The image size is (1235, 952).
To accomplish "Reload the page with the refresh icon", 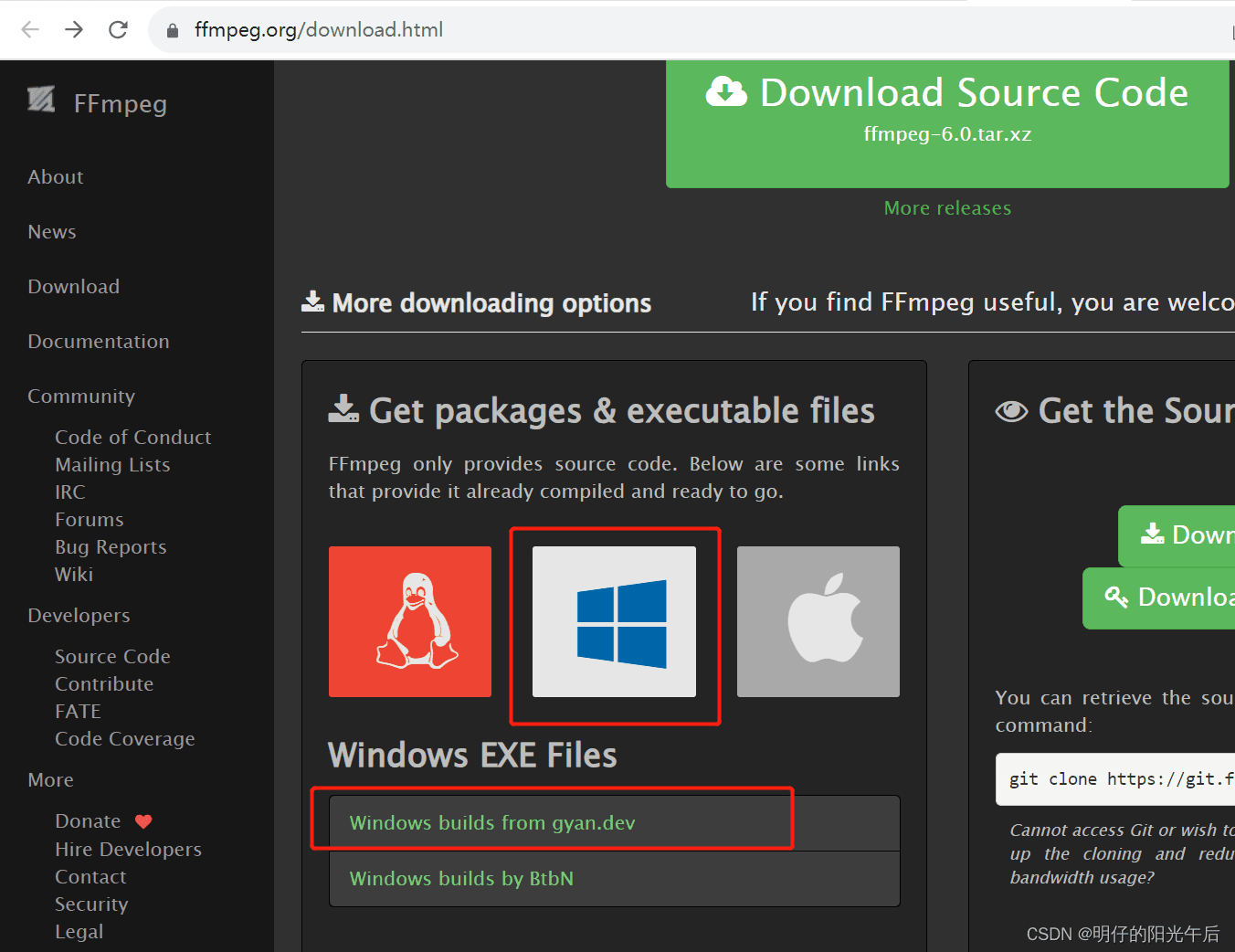I will click(x=118, y=30).
